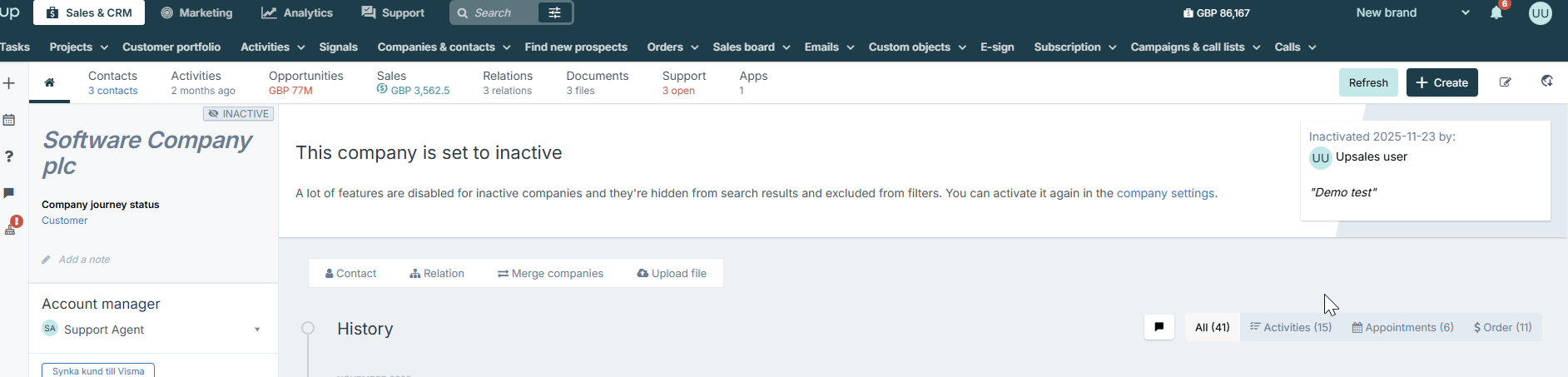Screen dimensions: 1568x377
Task: Open the Support tab with 3 open
Action: pos(684,82)
